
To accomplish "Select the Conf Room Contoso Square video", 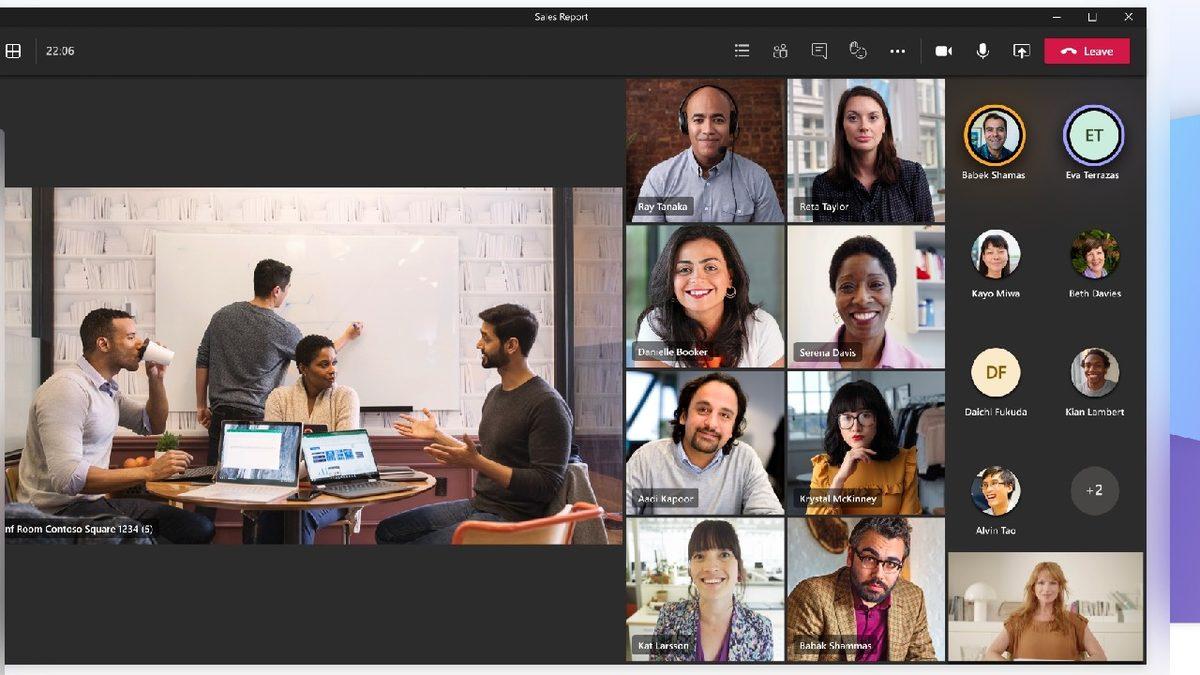I will click(313, 366).
